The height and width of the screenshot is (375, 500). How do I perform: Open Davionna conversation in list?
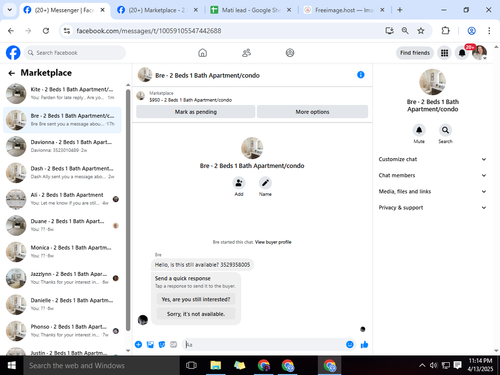(62, 146)
